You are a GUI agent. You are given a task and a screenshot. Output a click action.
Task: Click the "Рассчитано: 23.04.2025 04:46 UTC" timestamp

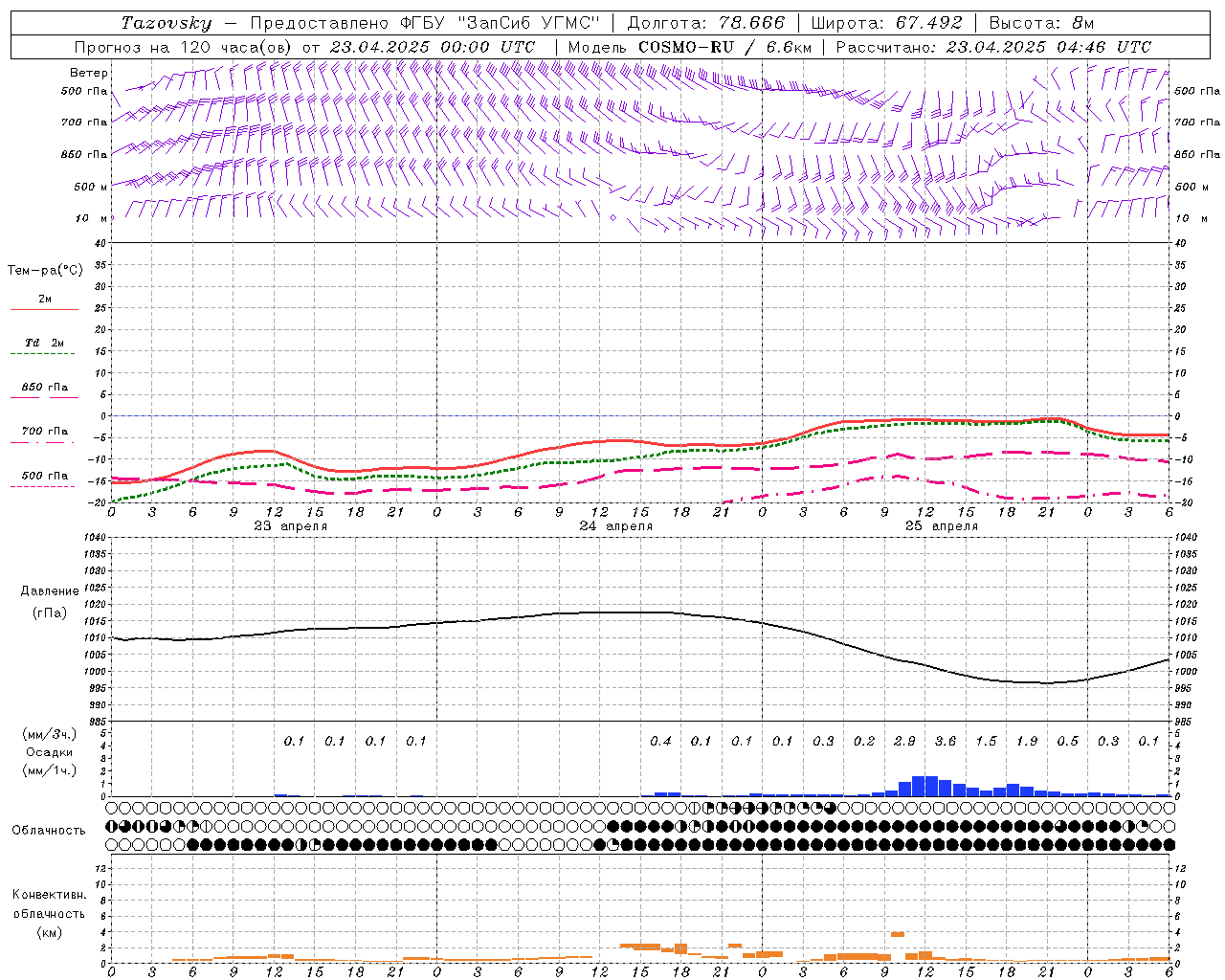click(x=993, y=47)
